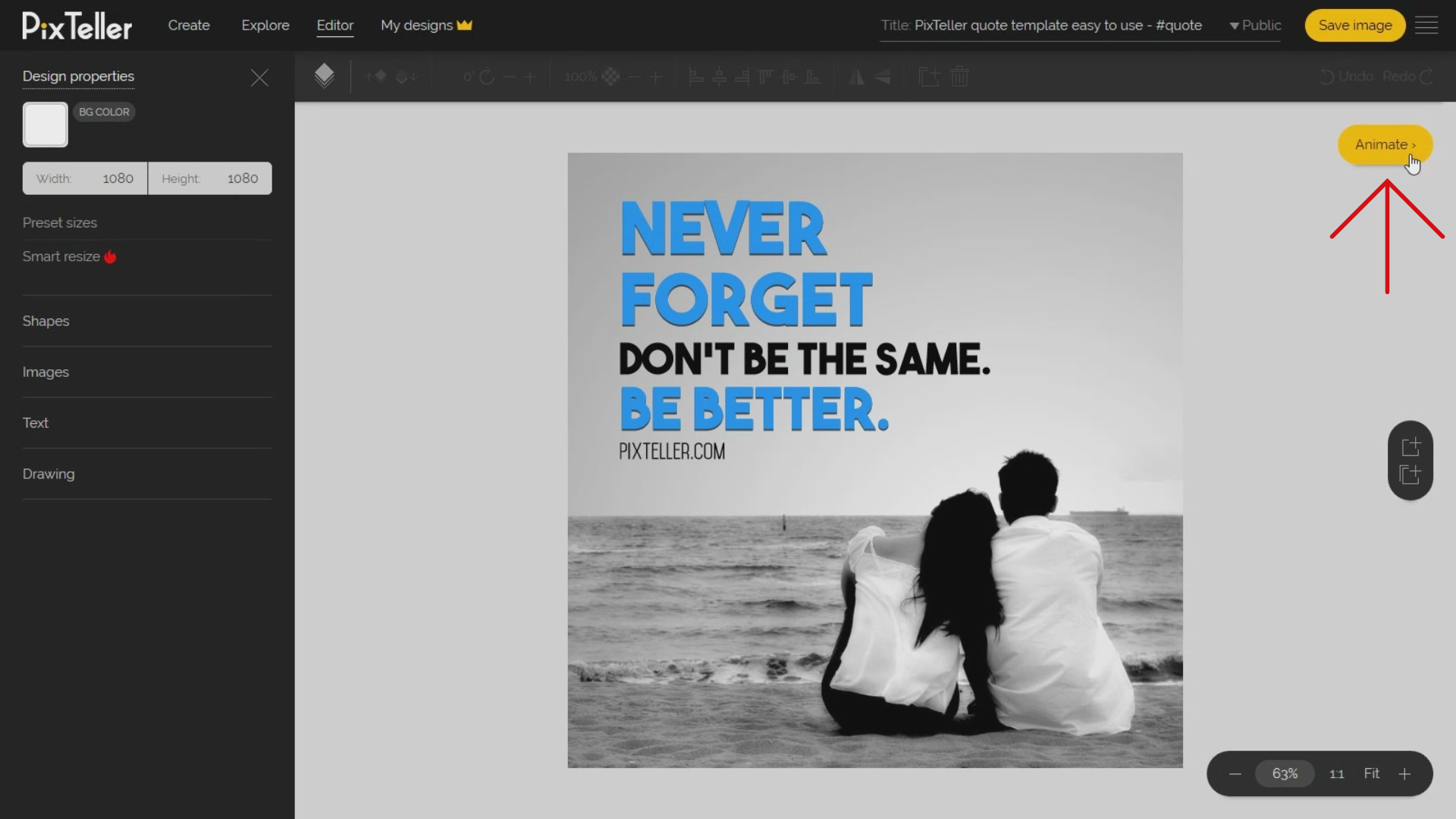Click the flip vertical icon
This screenshot has height=819, width=1456.
882,77
